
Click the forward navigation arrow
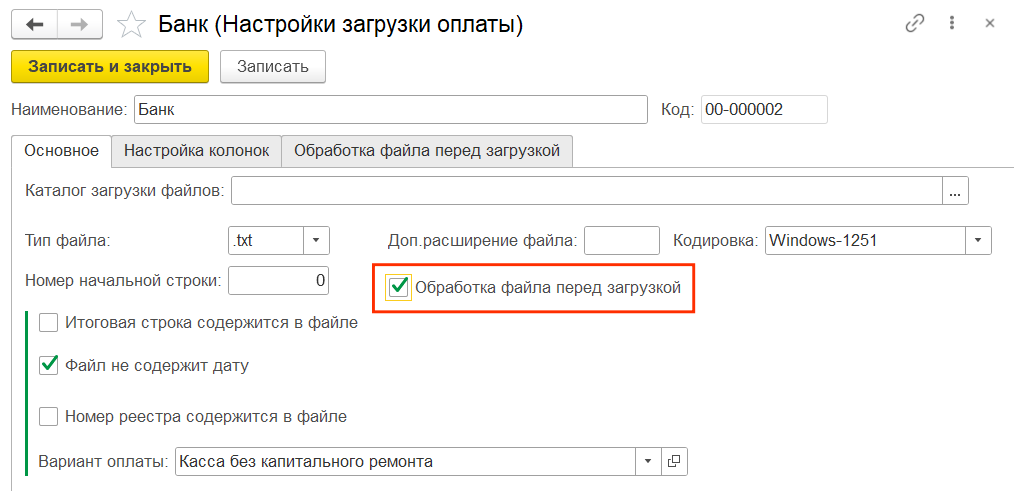(x=82, y=24)
